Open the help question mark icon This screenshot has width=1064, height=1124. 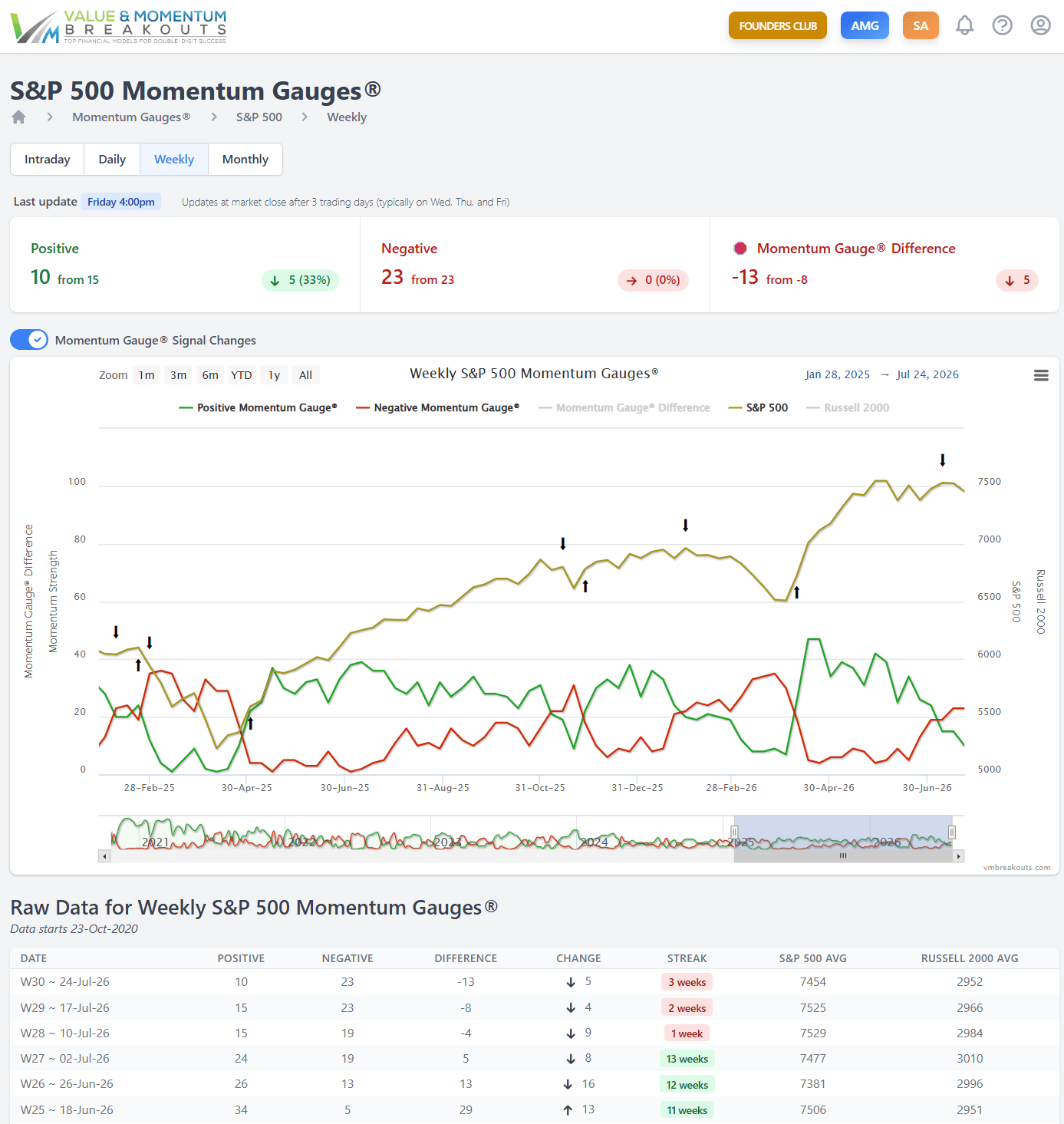[x=1002, y=26]
